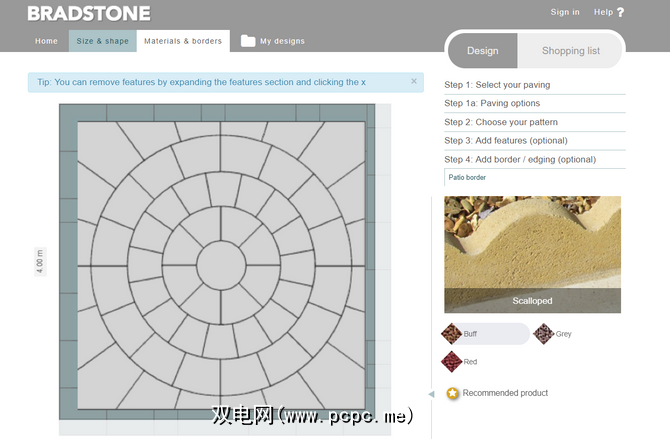The height and width of the screenshot is (439, 670).
Task: Collapse the side panel with the arrow
Action: pyautogui.click(x=431, y=394)
